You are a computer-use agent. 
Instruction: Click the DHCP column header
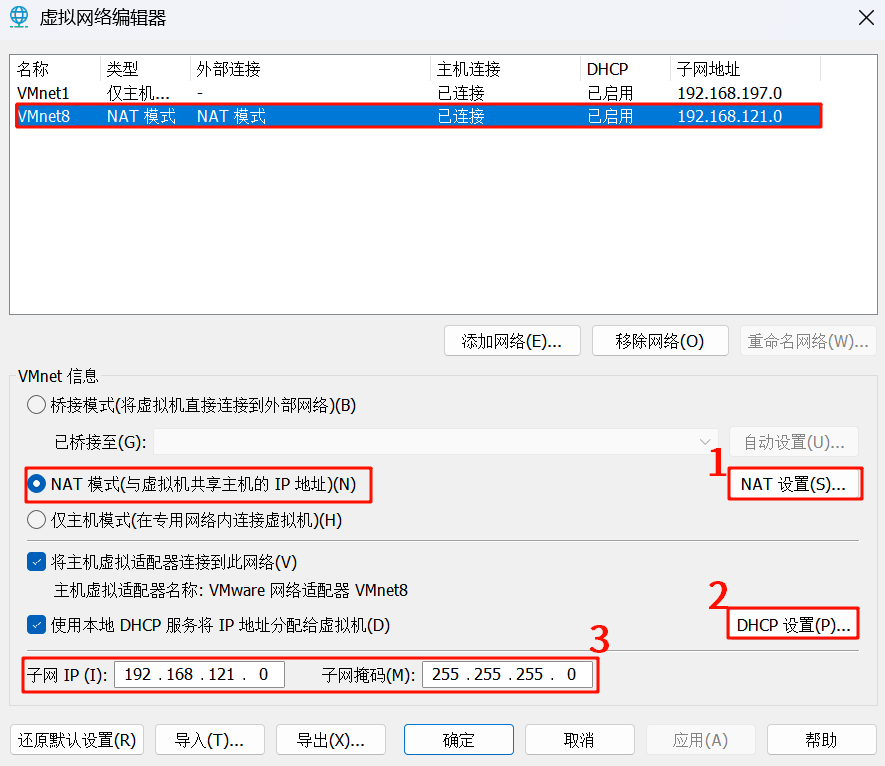pos(607,69)
